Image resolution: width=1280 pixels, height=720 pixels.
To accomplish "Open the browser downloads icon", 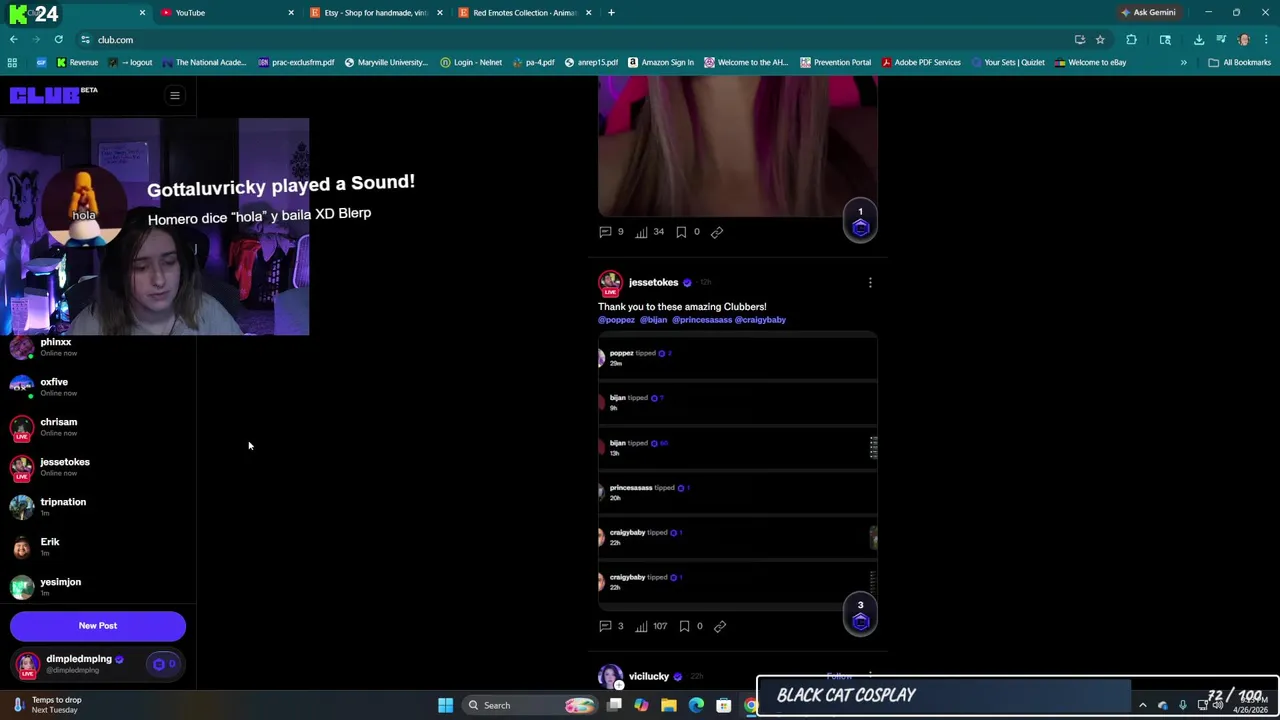I will pyautogui.click(x=1199, y=40).
